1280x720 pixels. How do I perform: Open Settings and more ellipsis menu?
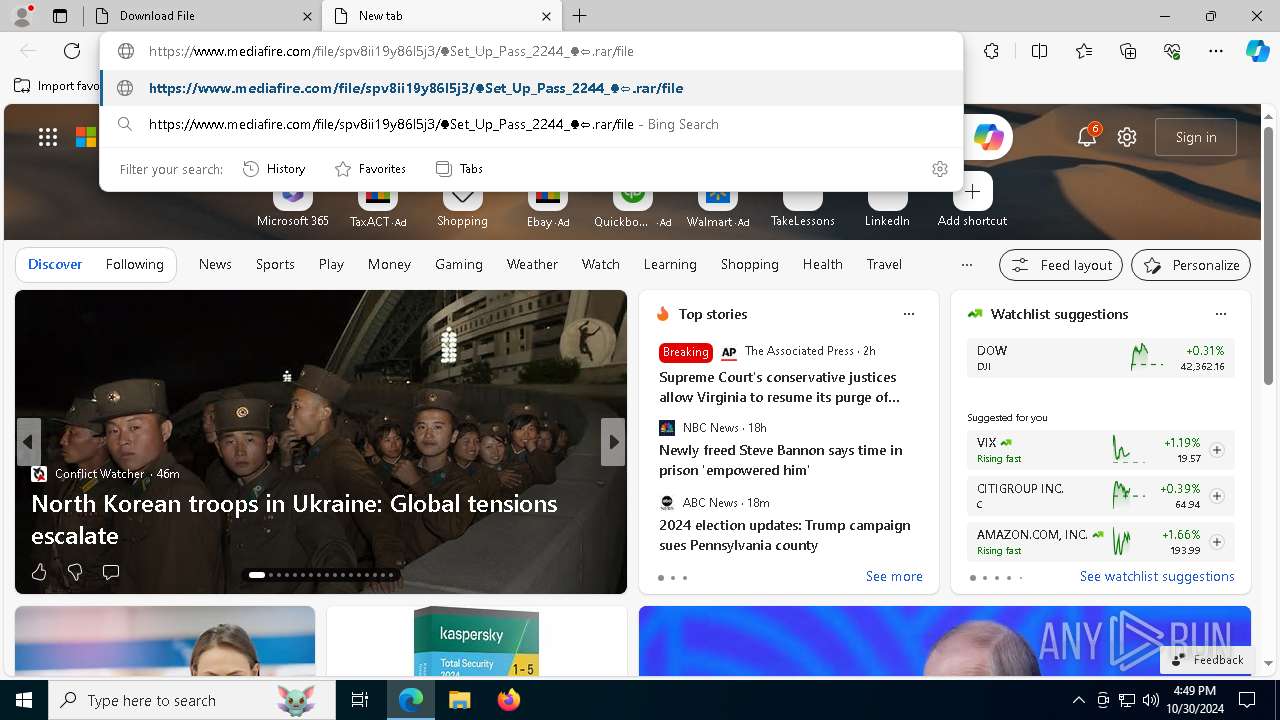tap(1216, 51)
